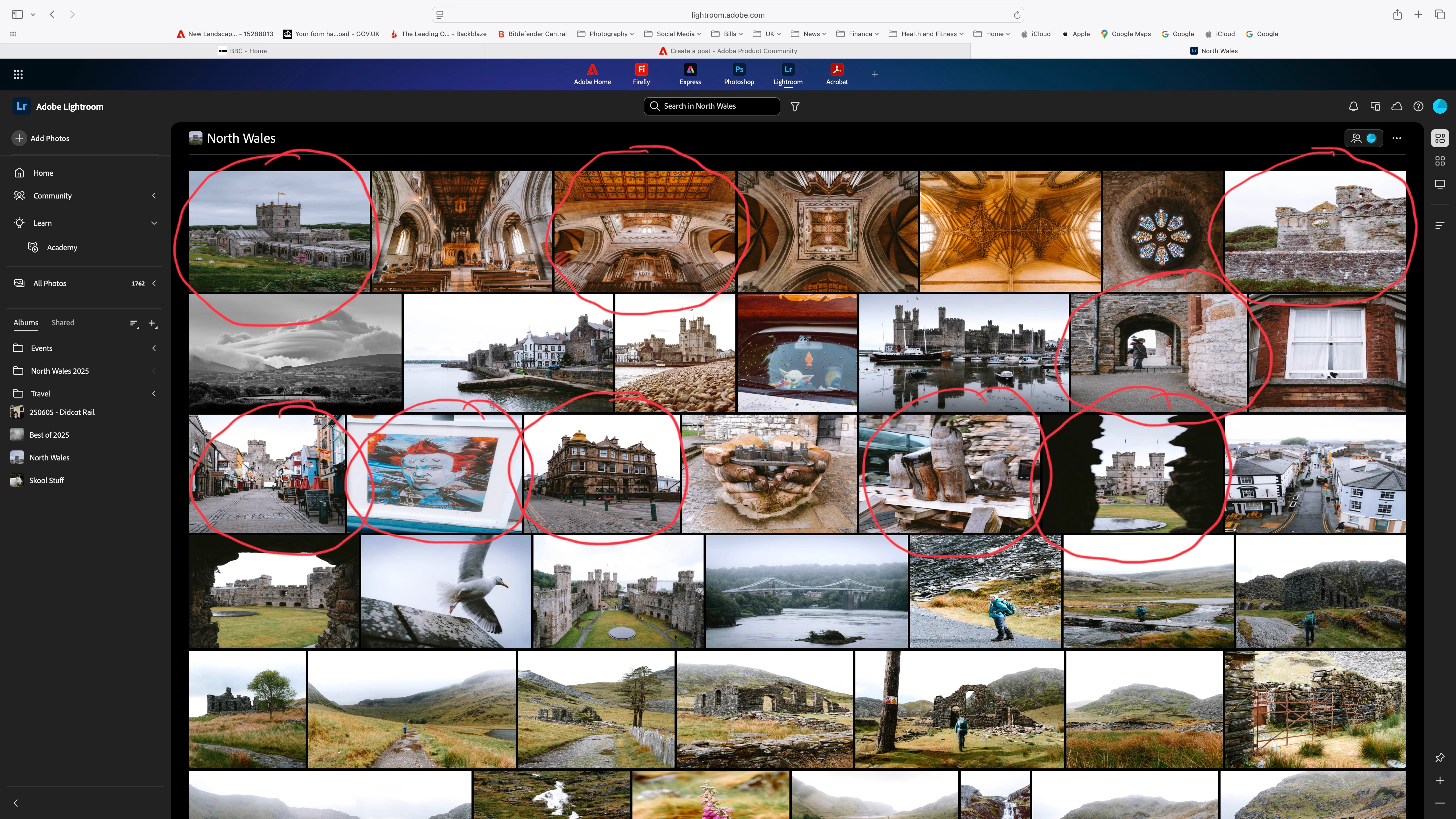Click zoom in plus icon

tap(1440, 781)
